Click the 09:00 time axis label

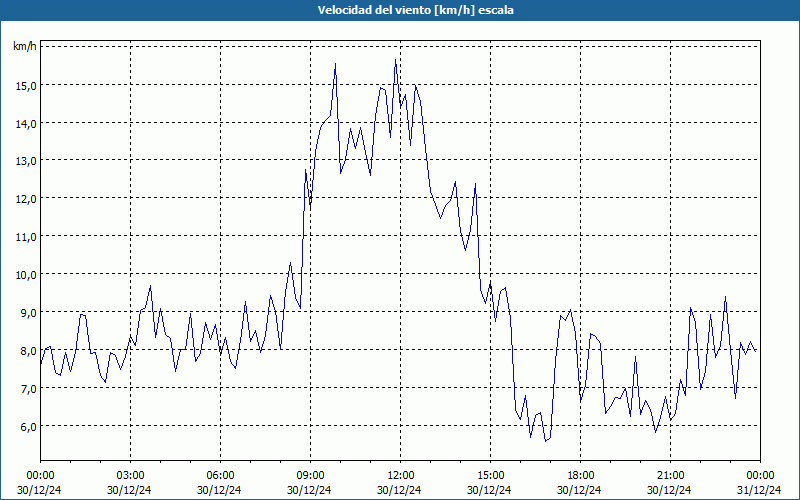(310, 476)
